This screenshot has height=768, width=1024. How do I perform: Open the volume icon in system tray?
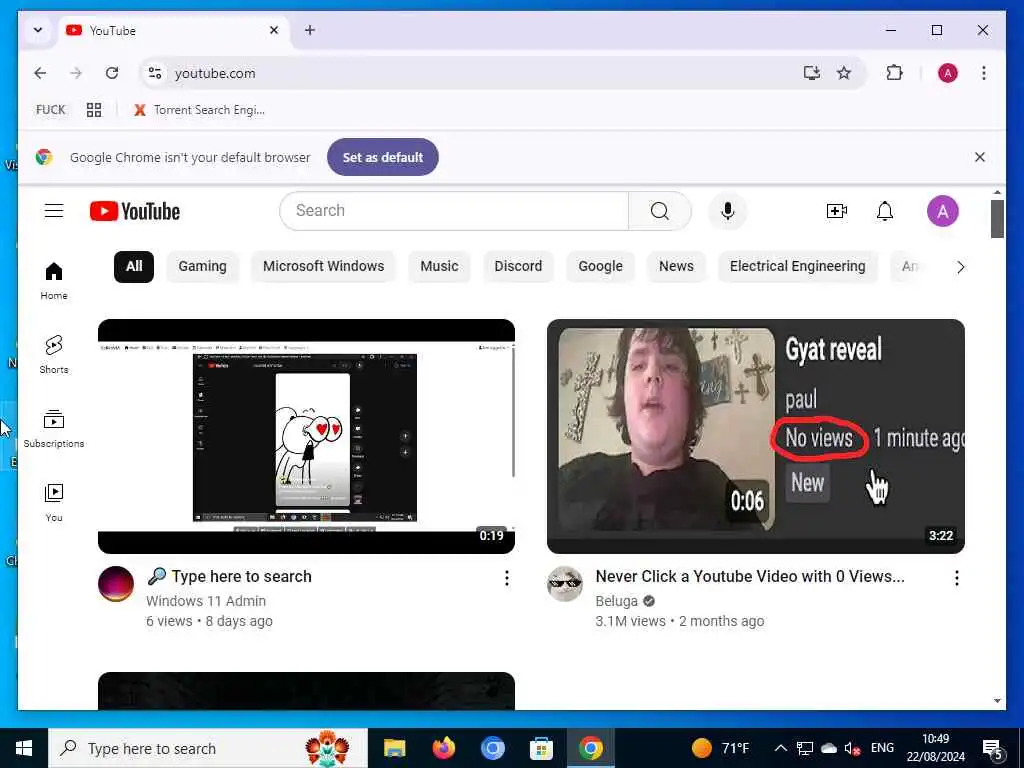(x=852, y=748)
